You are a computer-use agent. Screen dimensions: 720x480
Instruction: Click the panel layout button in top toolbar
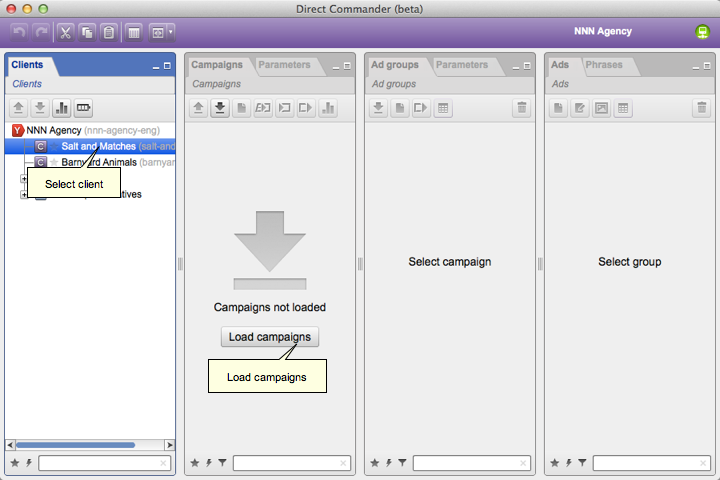[158, 33]
